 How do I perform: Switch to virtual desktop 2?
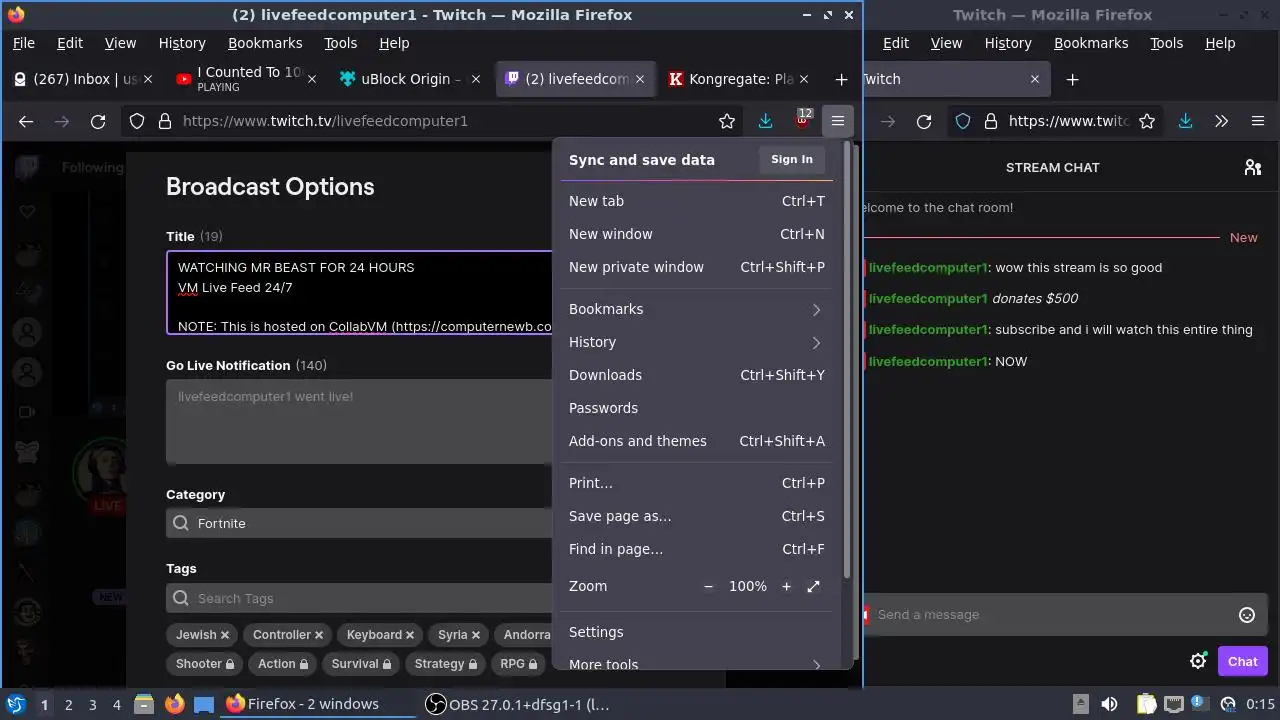[68, 704]
